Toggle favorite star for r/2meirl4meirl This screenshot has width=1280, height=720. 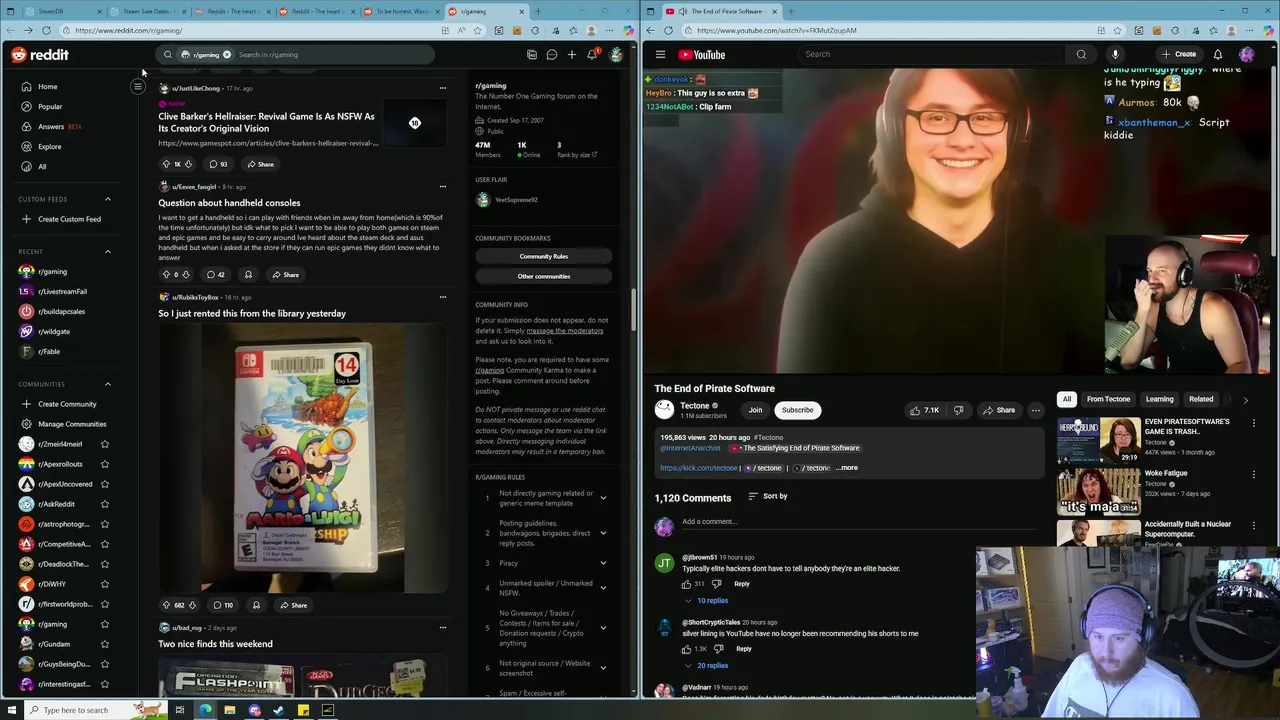(x=104, y=444)
